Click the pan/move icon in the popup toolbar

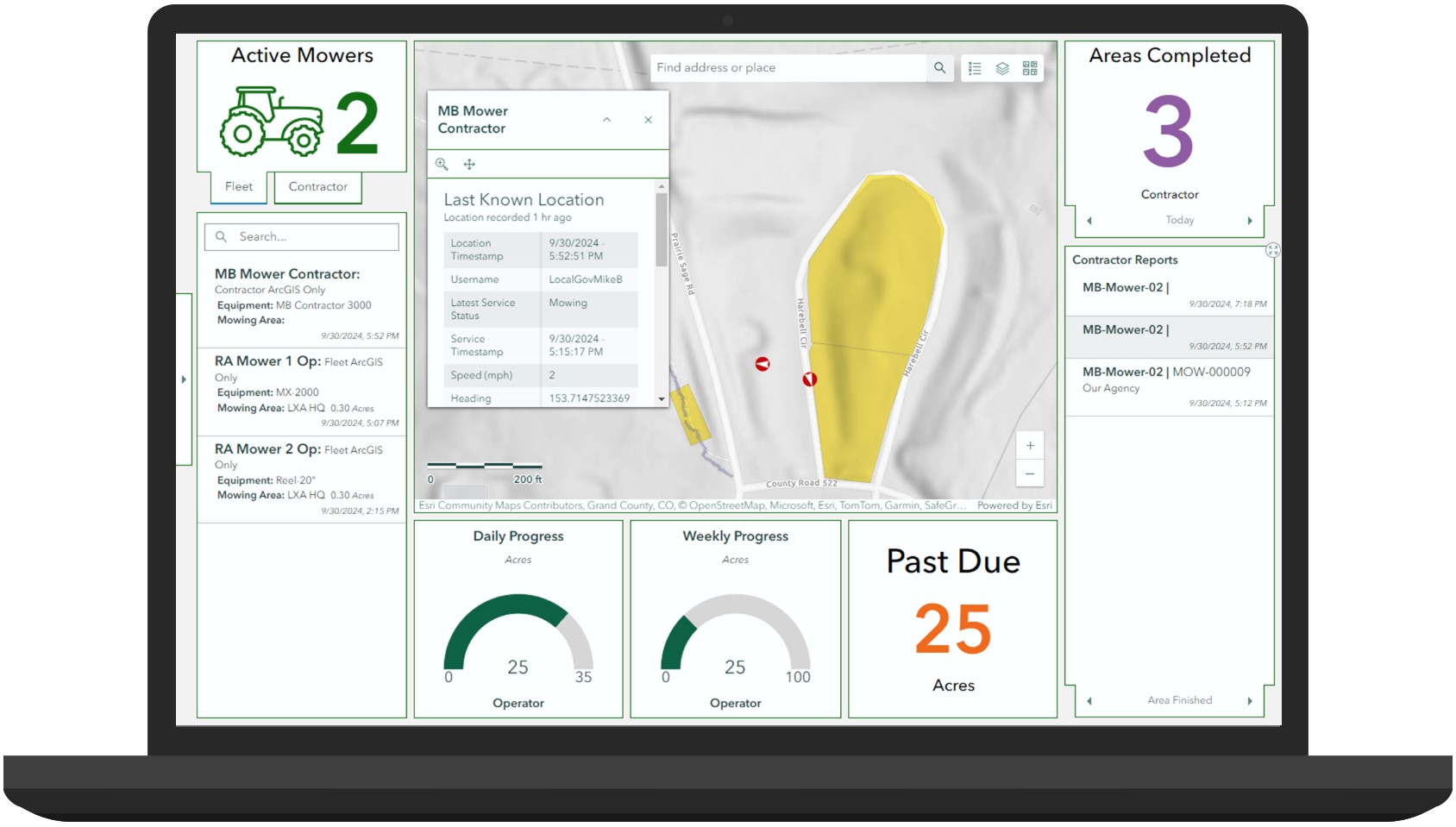pyautogui.click(x=469, y=164)
